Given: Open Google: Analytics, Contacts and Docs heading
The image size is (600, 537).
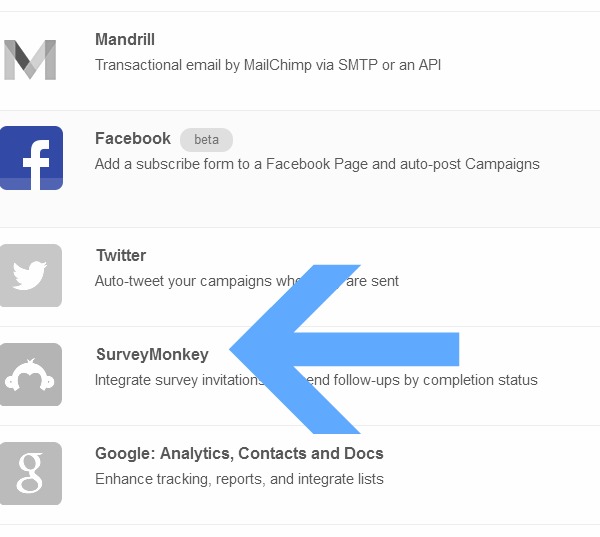Looking at the screenshot, I should (239, 453).
